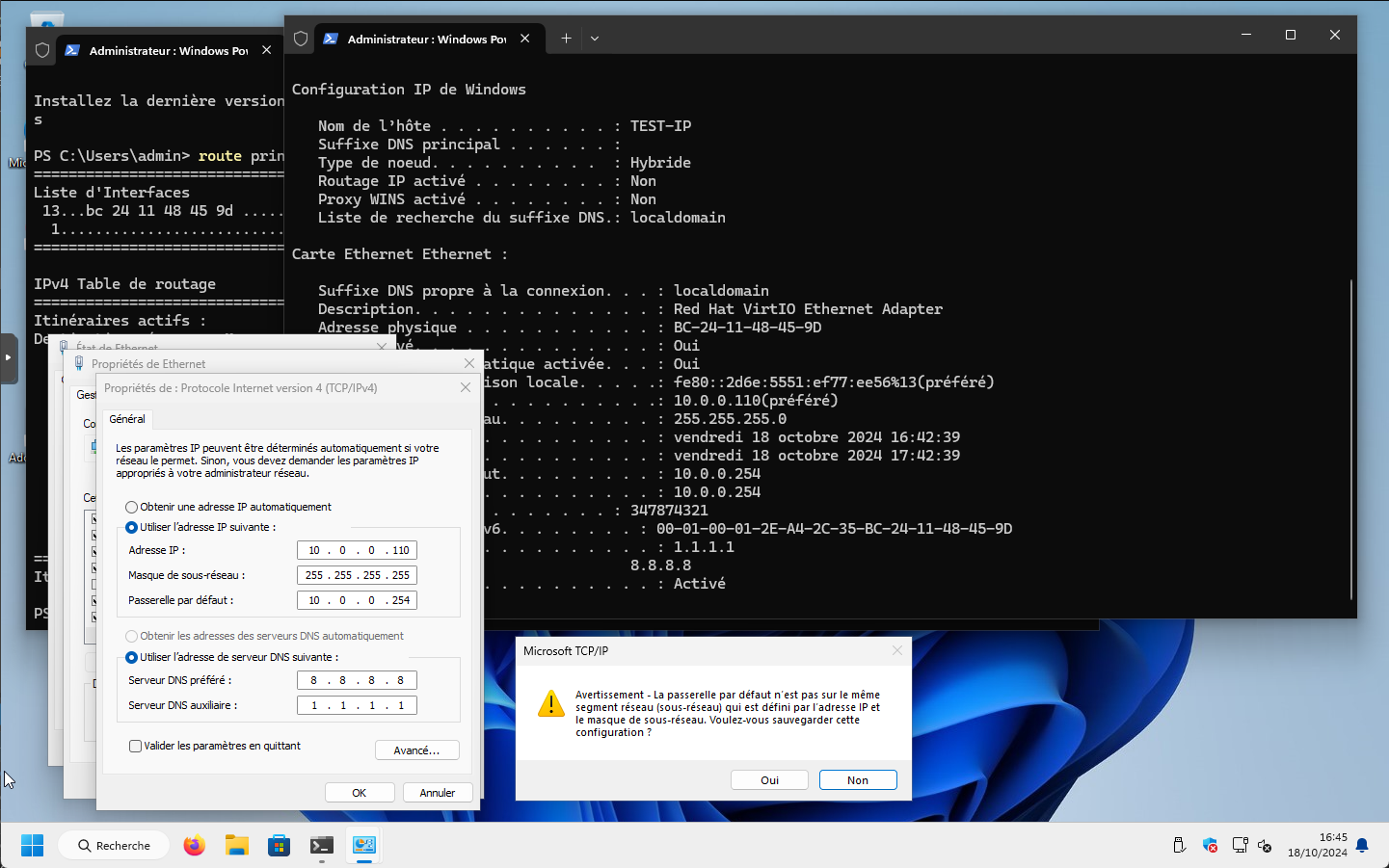This screenshot has width=1389, height=868.
Task: Switch to the Général tab
Action: [x=127, y=419]
